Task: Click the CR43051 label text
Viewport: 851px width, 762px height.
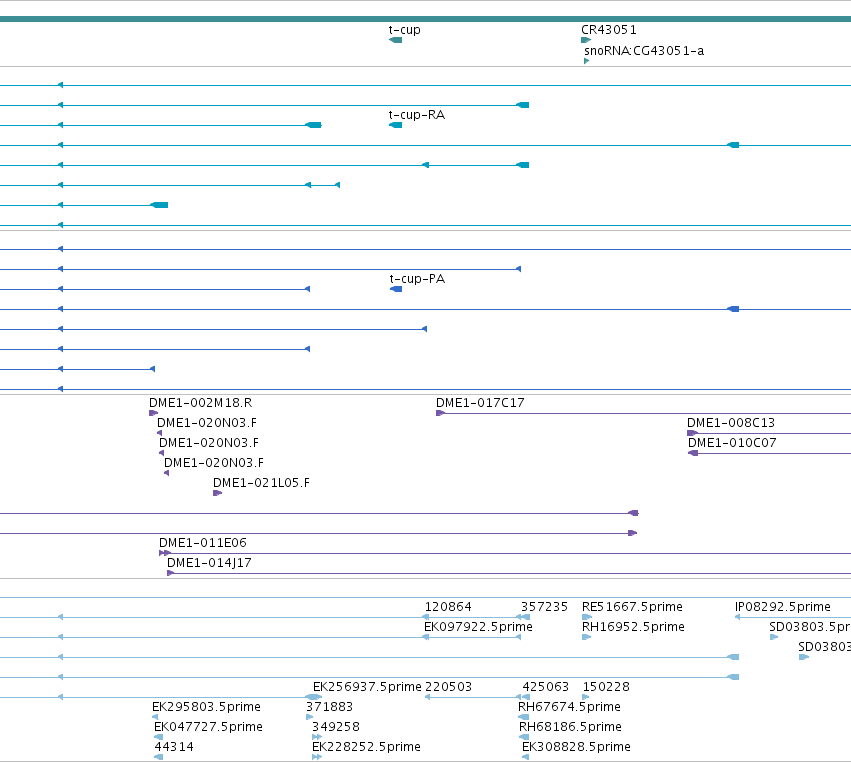Action: [x=609, y=30]
